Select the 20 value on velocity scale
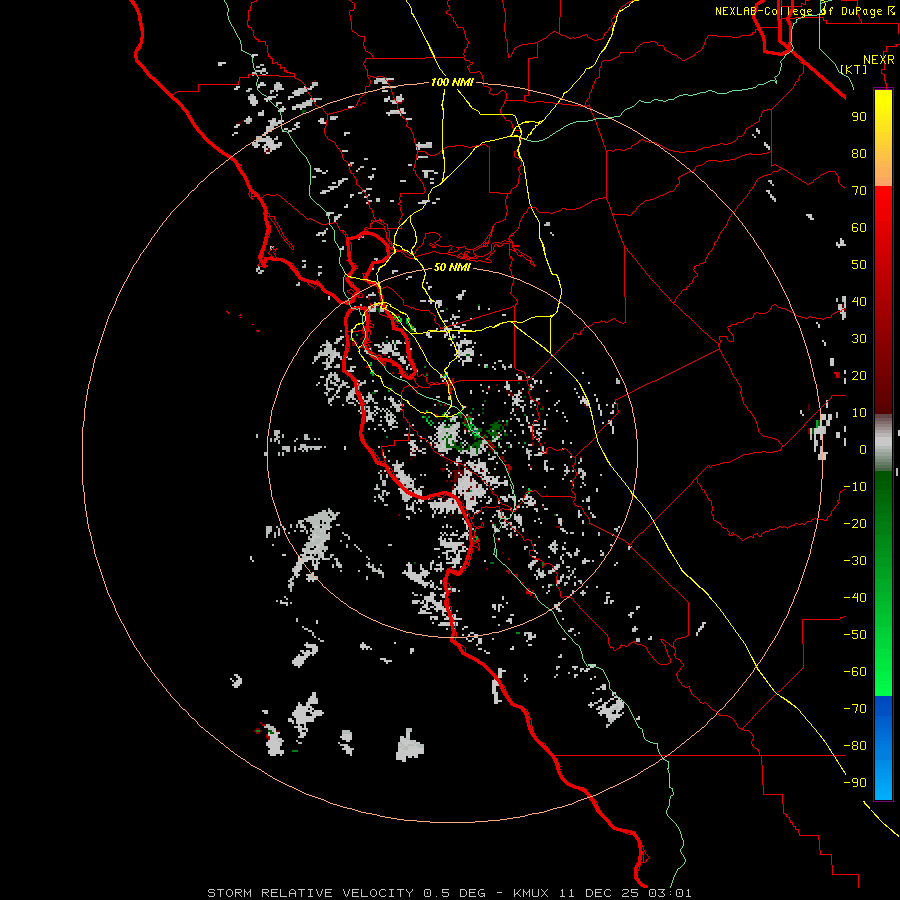This screenshot has width=900, height=900. (x=859, y=376)
